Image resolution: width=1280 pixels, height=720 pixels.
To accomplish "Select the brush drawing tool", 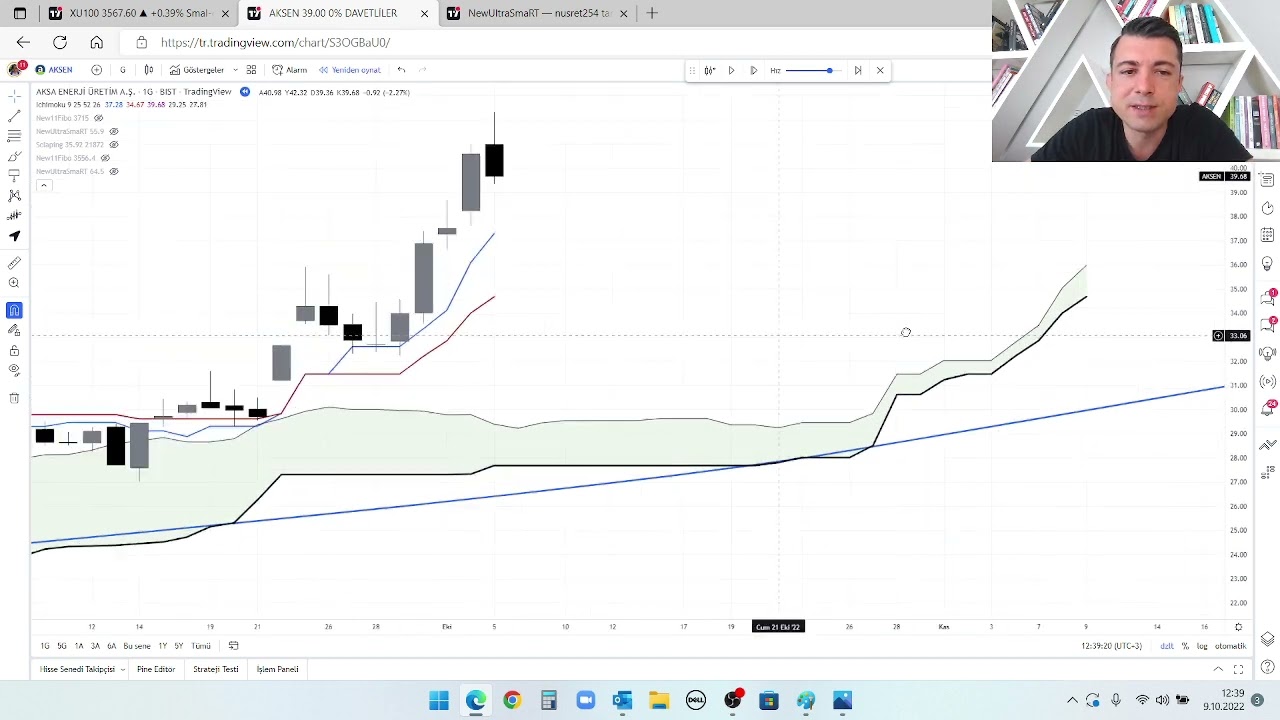I will click(x=14, y=156).
